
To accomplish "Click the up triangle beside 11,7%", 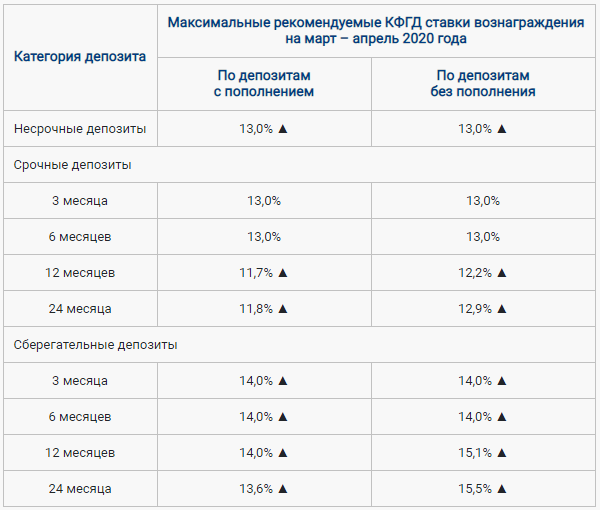I will (283, 272).
